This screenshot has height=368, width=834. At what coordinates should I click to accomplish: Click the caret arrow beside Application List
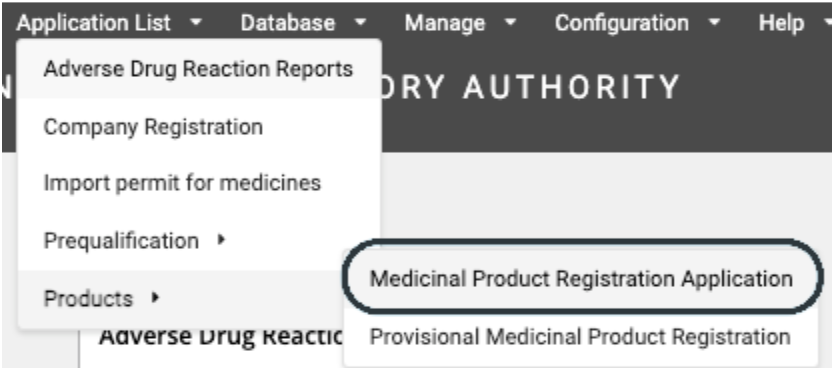196,23
